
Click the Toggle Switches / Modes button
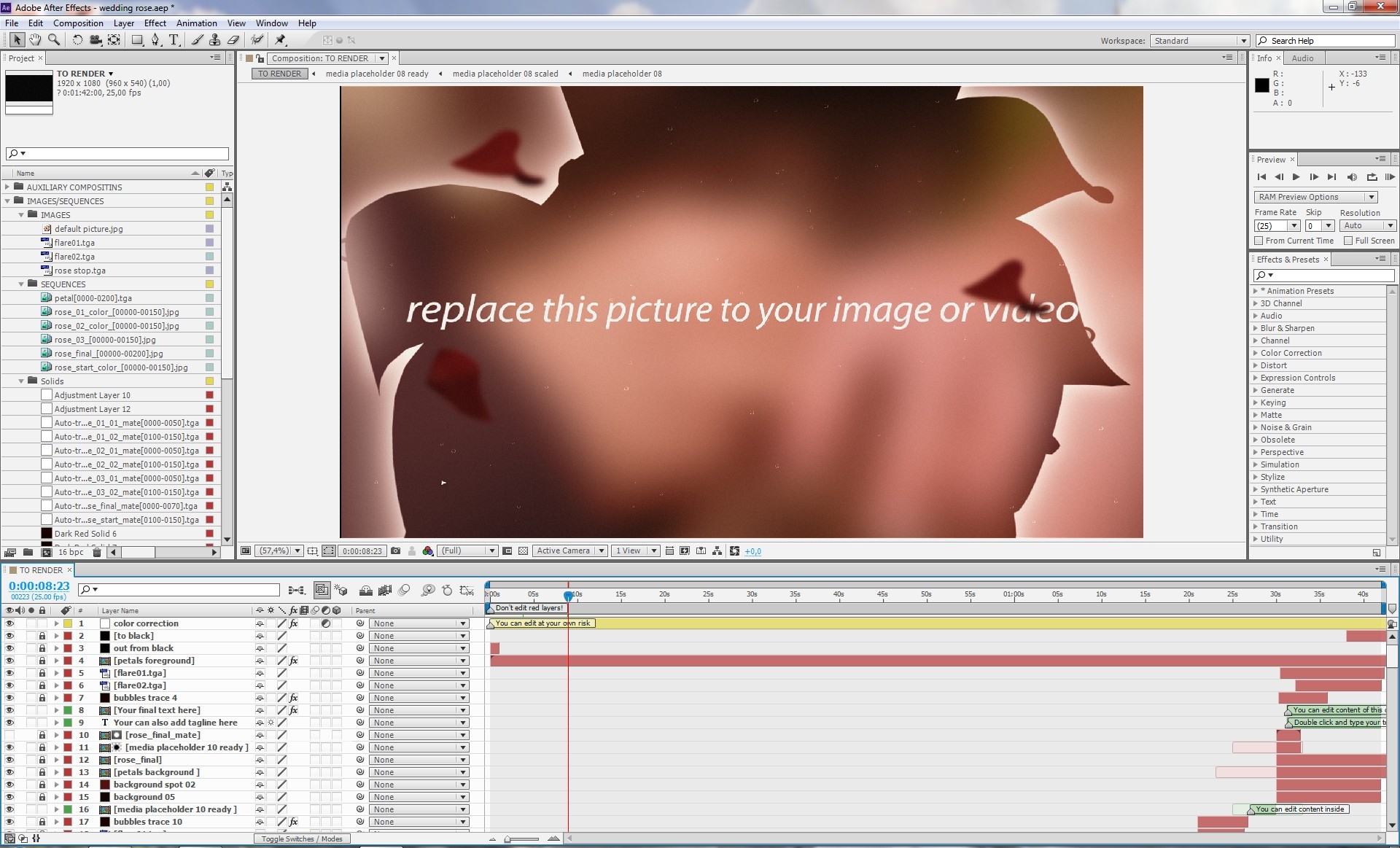click(302, 839)
